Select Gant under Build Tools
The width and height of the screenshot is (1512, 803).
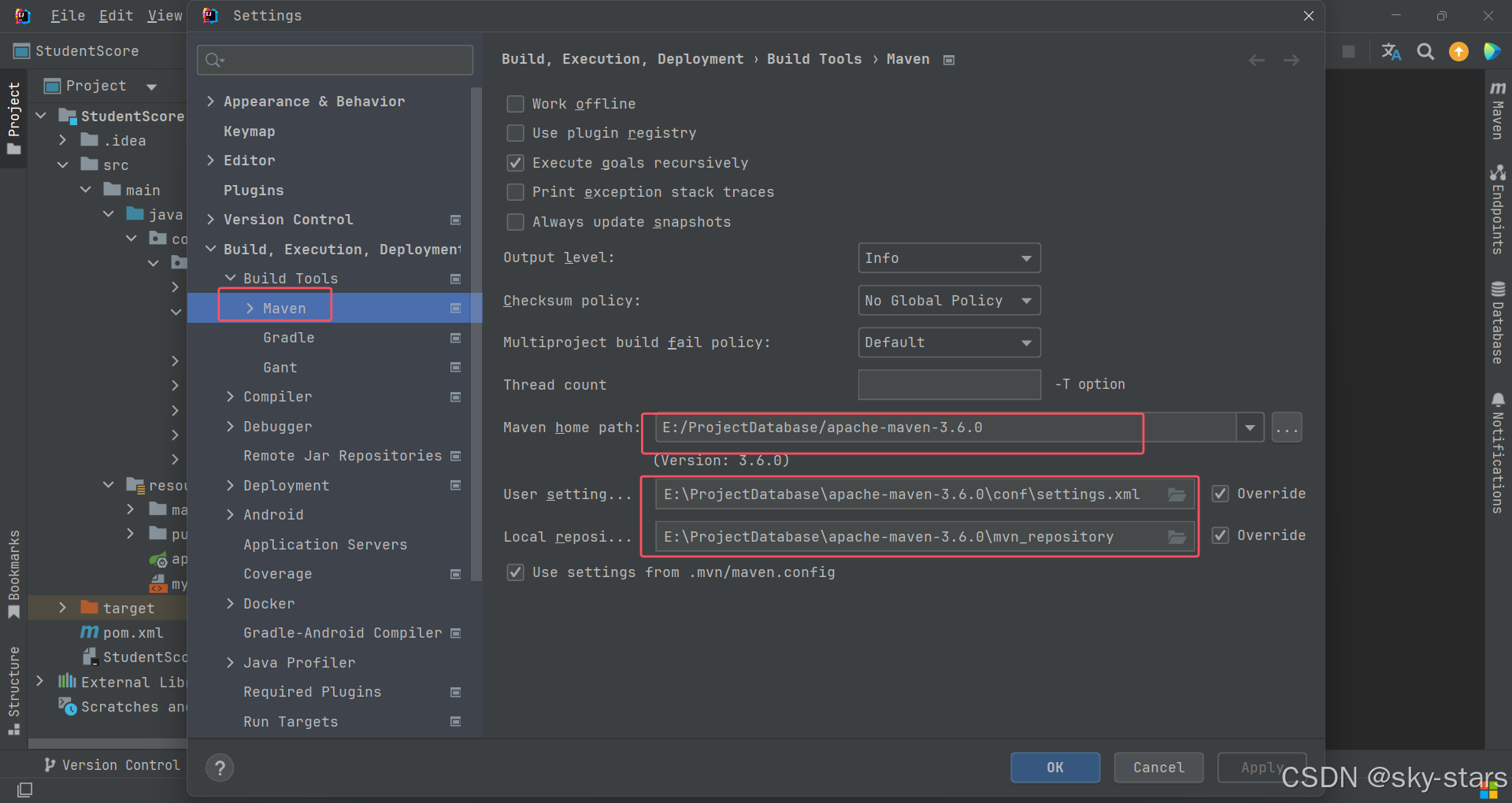(x=280, y=368)
